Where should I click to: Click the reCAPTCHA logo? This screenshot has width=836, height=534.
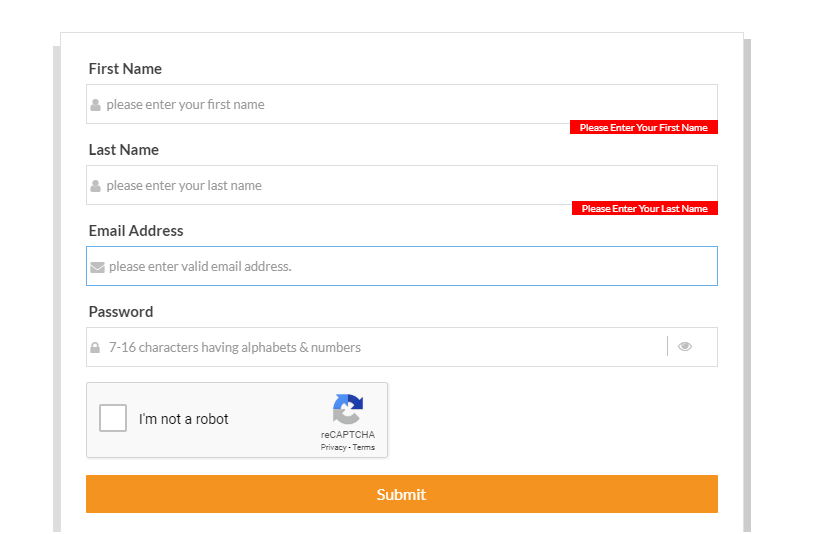pos(348,409)
